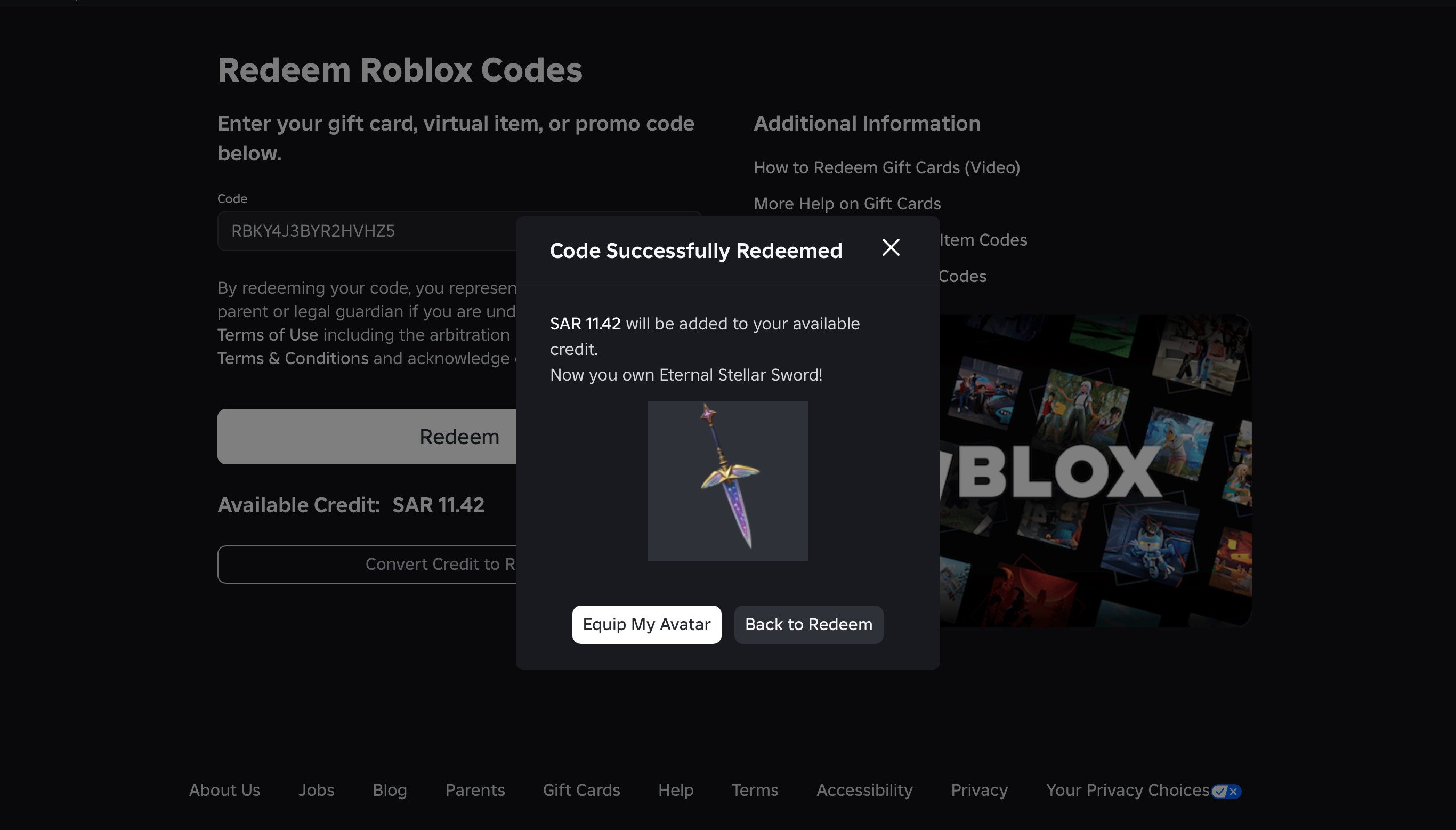Click the Eternal Stellar Sword thumbnail

click(727, 480)
